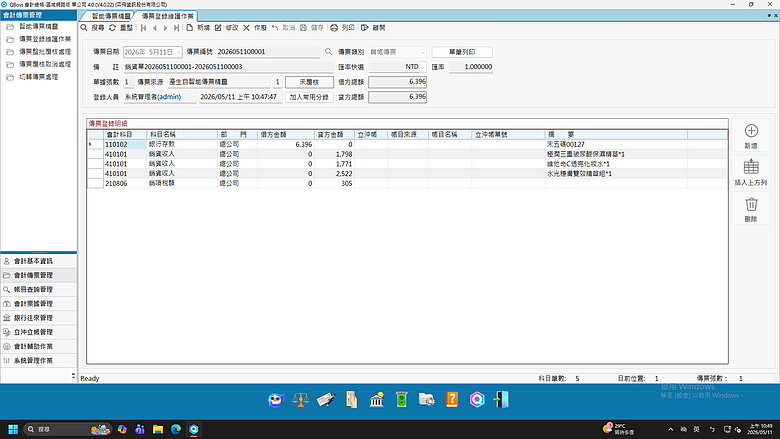This screenshot has height=439, width=780.
Task: Open the 銀行往來管理 module
Action: tap(39, 318)
